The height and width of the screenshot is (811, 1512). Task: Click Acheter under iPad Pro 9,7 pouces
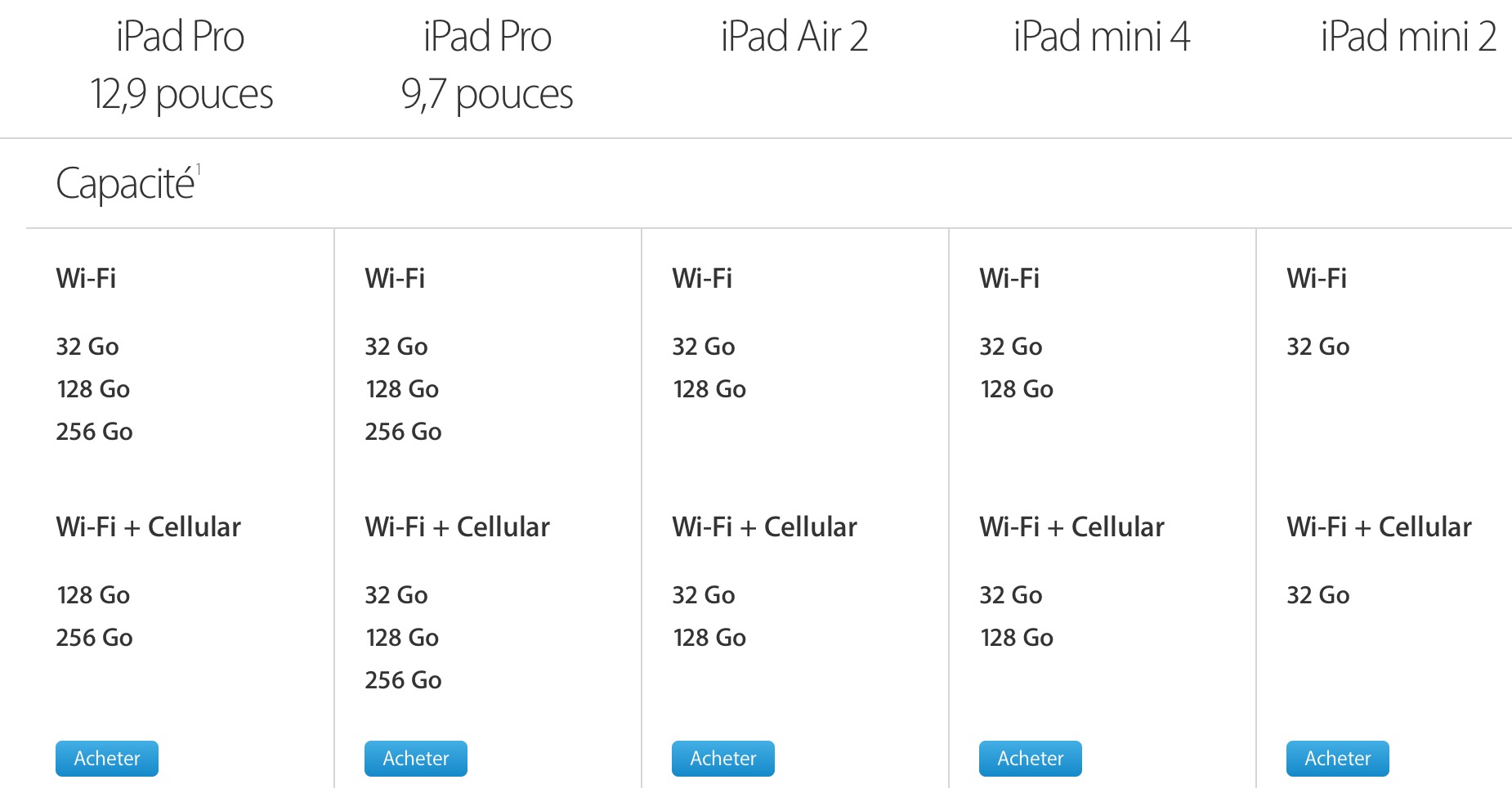tap(416, 759)
